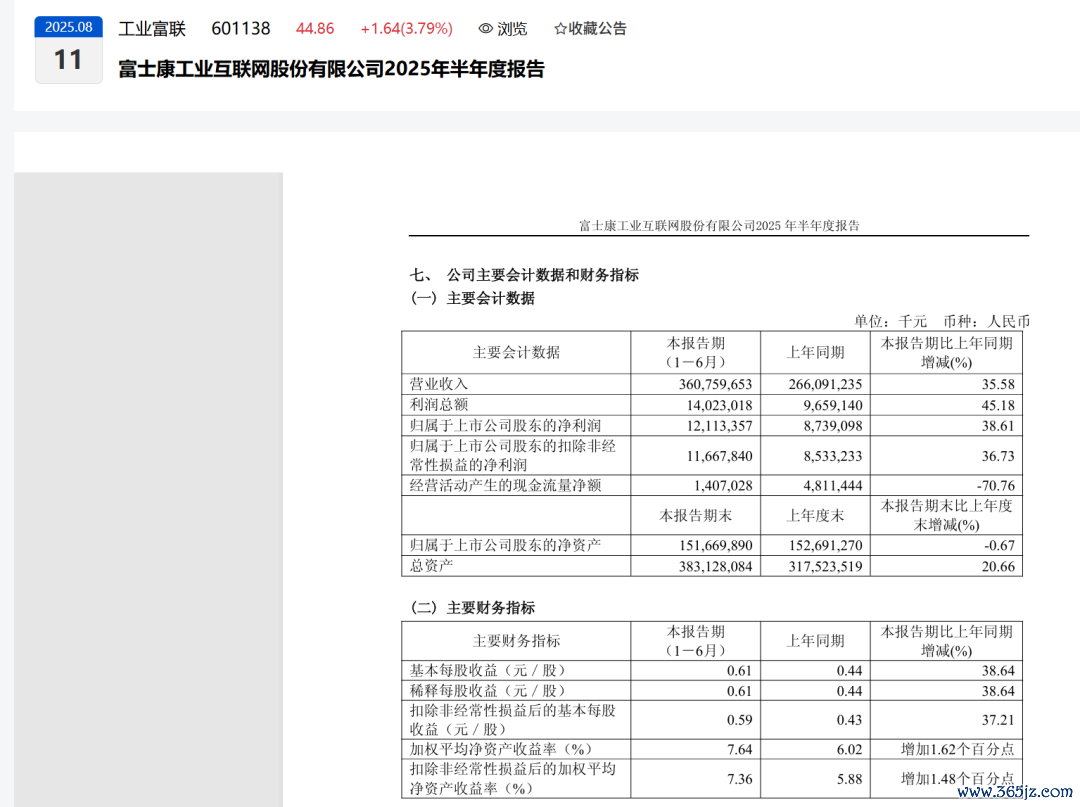Click subheading (二)主要财务指标

tap(472, 608)
